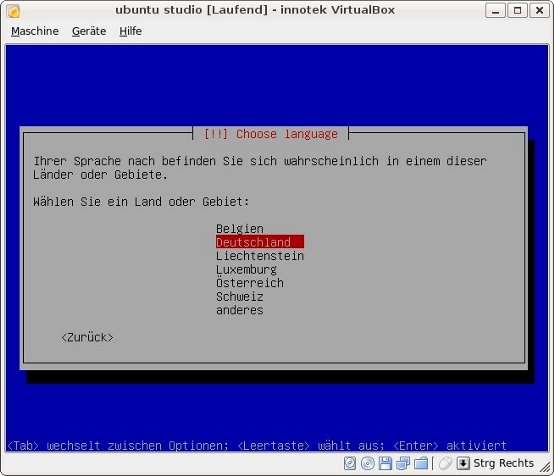
Task: Select Österreich from the list
Action: [250, 283]
